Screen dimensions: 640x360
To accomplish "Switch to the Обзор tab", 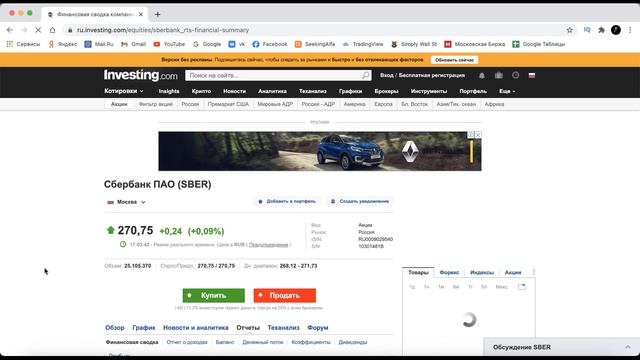I will point(115,327).
